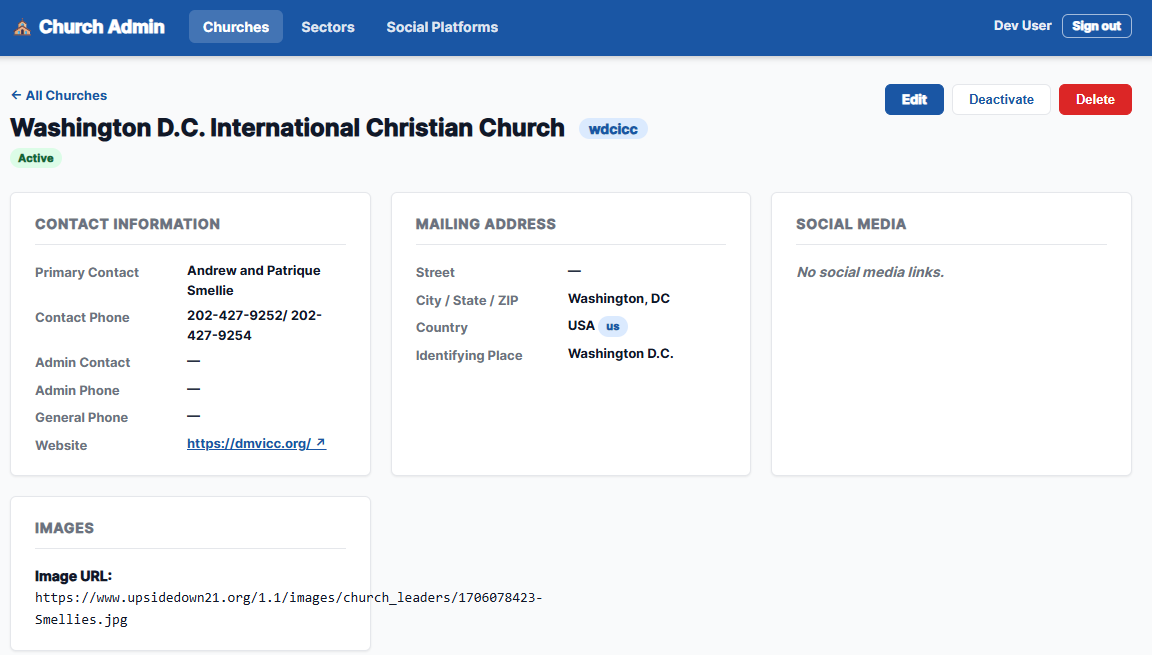This screenshot has height=655, width=1152.
Task: Click the us country code badge
Action: click(x=613, y=326)
